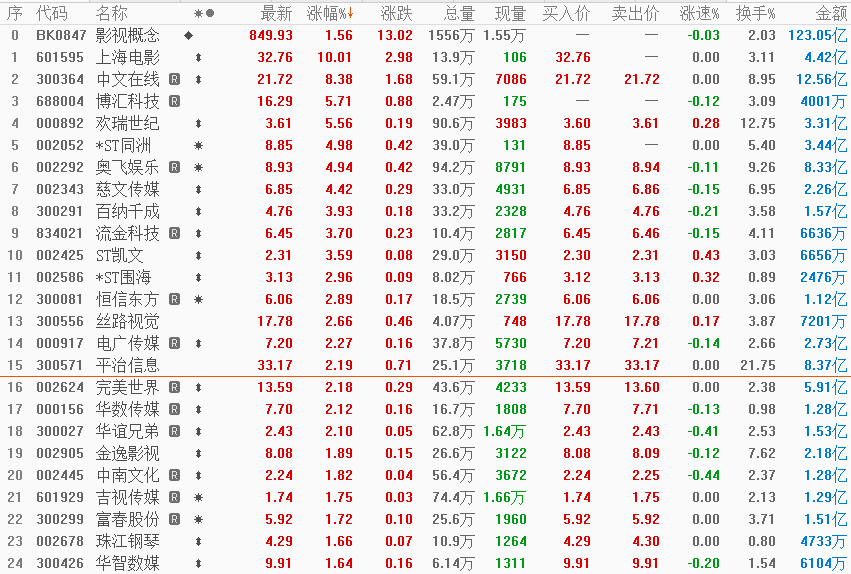Sort by the 最新 price column header
The height and width of the screenshot is (574, 851).
276,13
